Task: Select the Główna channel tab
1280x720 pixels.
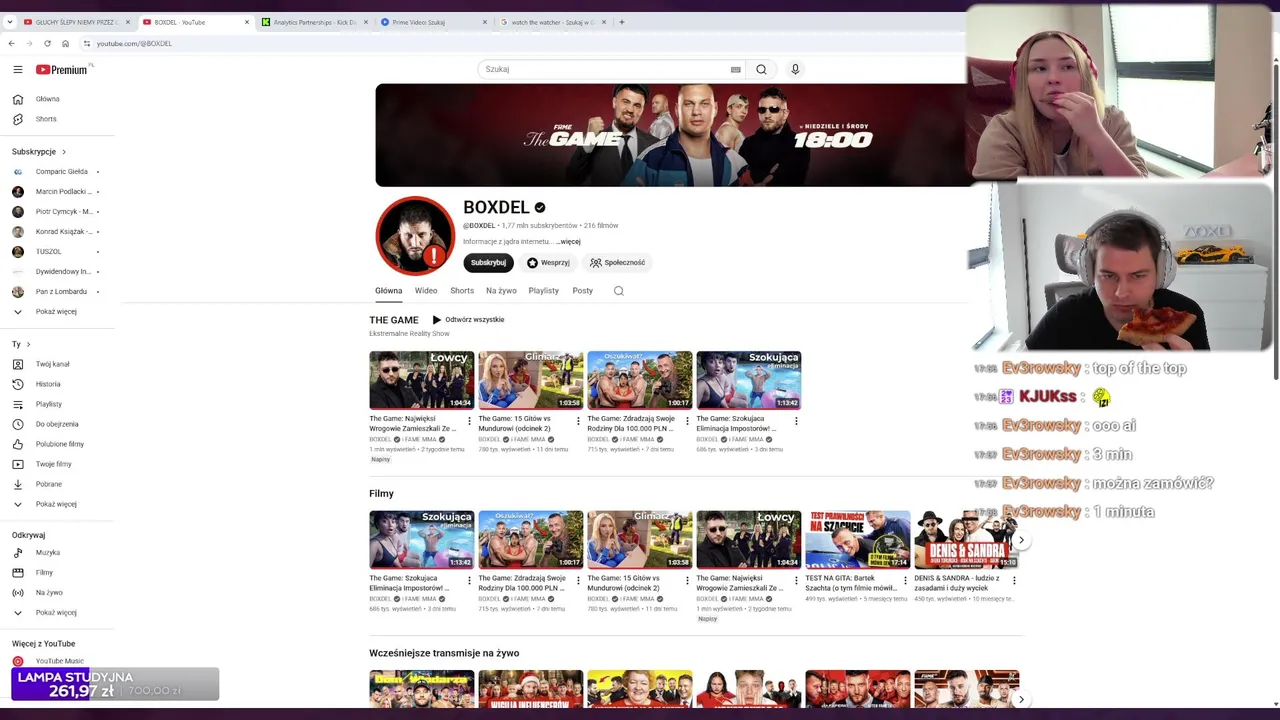Action: [389, 291]
